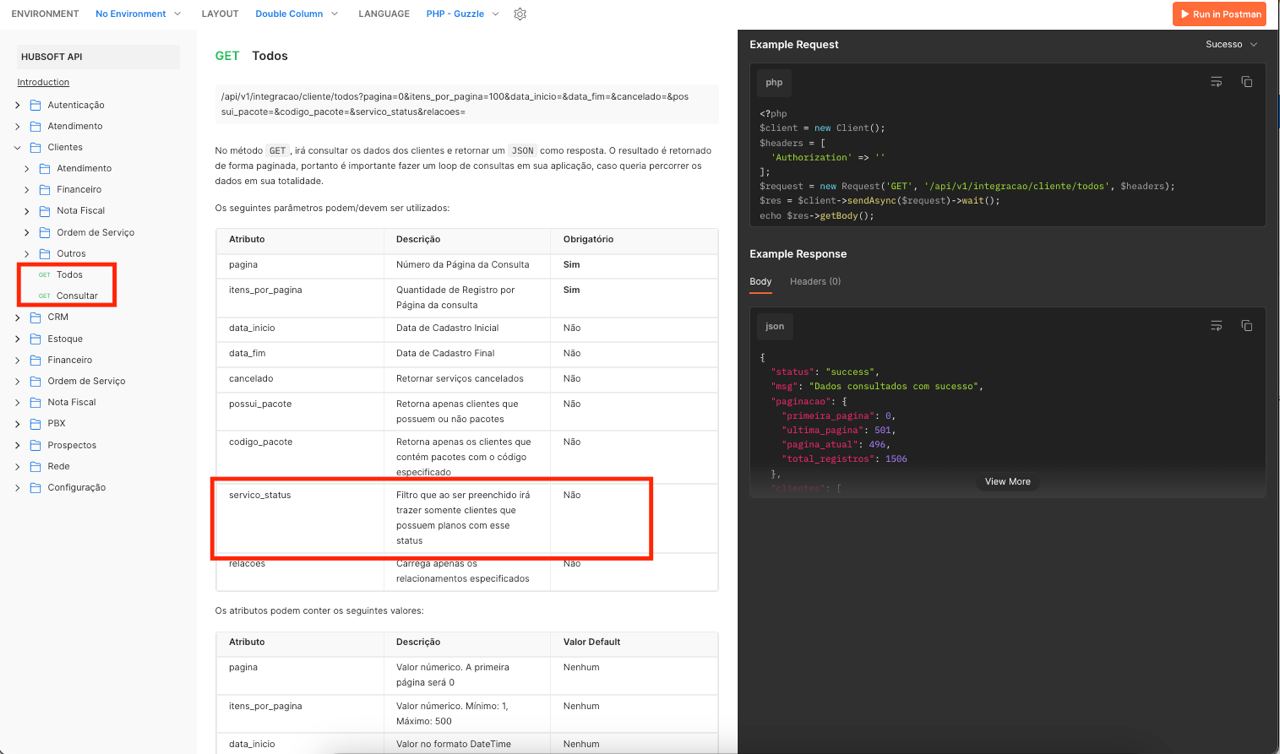Open the Sucesso example selector dropdown

click(1231, 44)
